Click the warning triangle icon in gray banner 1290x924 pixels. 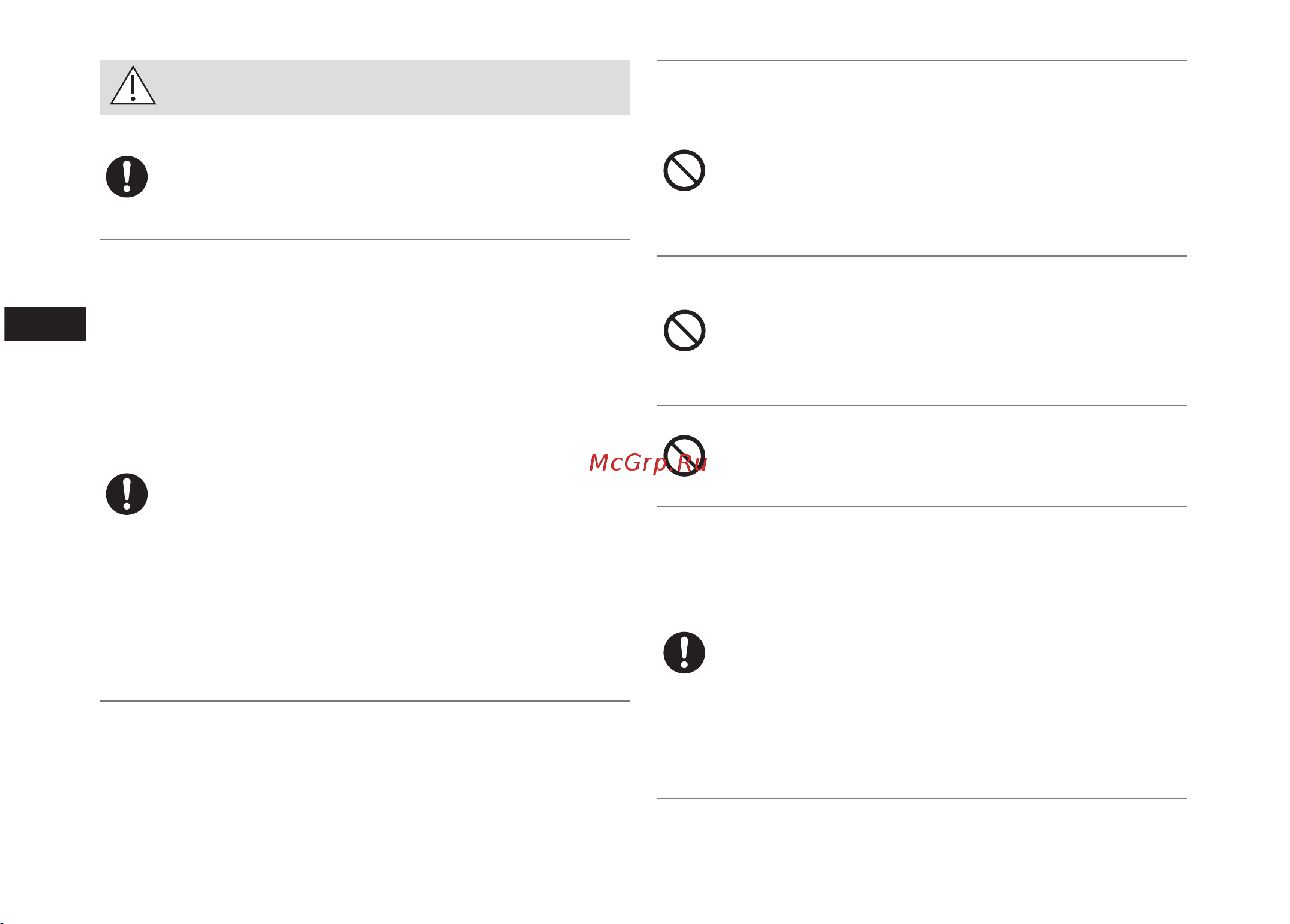133,86
